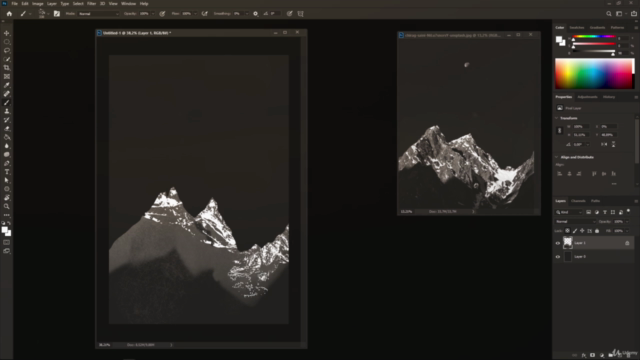This screenshot has width=640, height=360.
Task: Click the Color panel spectrum ramp
Action: (594, 73)
